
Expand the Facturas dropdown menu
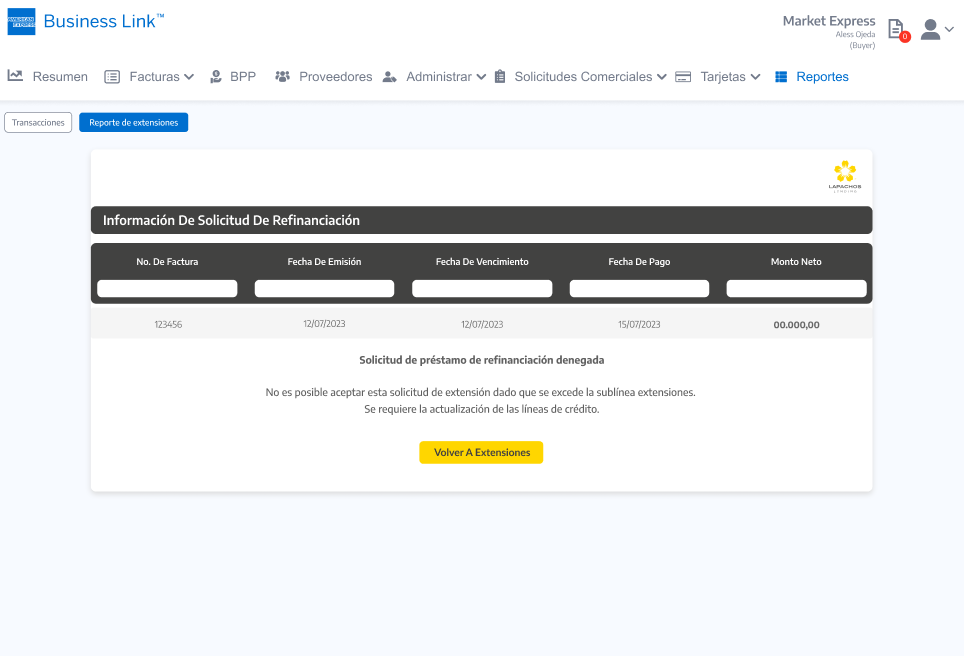click(188, 77)
